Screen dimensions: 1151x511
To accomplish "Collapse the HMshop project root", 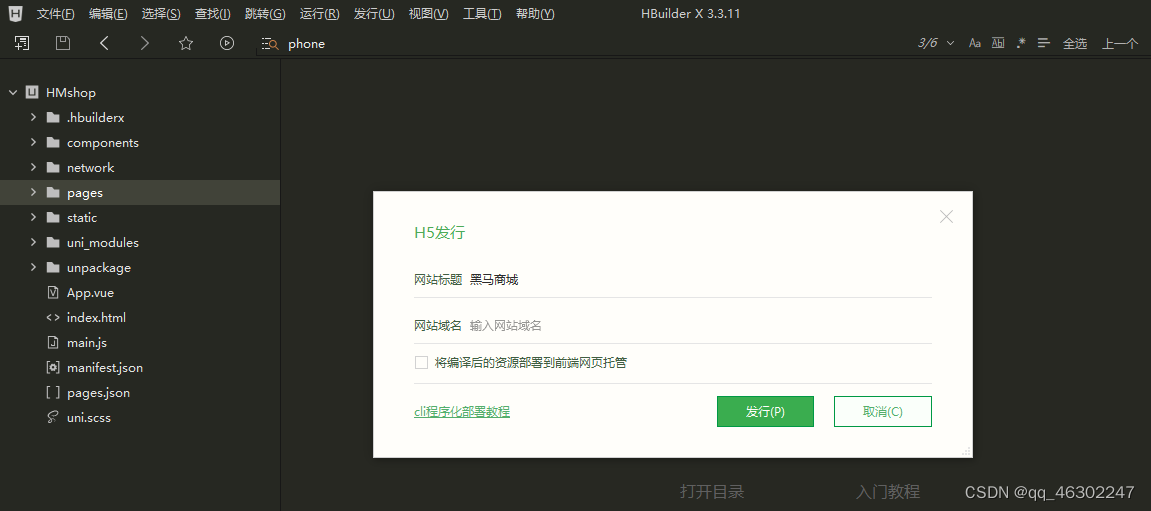I will click(12, 93).
